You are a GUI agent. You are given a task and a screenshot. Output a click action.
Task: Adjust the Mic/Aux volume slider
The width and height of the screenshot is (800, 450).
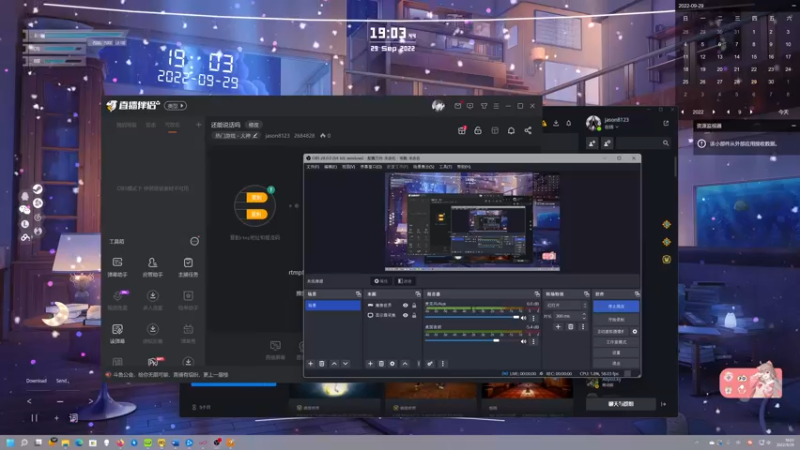(473, 317)
